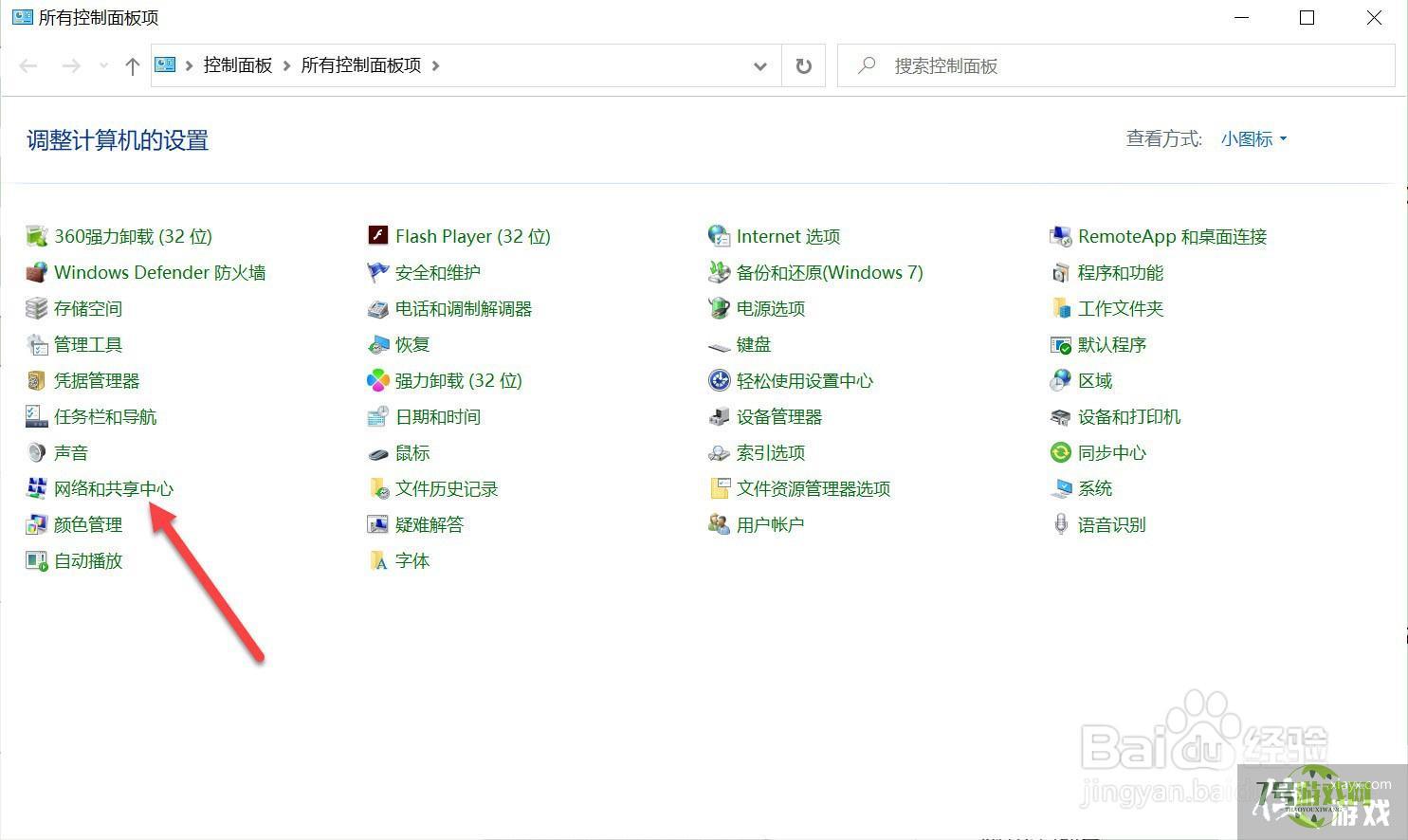Expand the address bar history dropdown
Screen dimensions: 1408x840
click(x=759, y=65)
